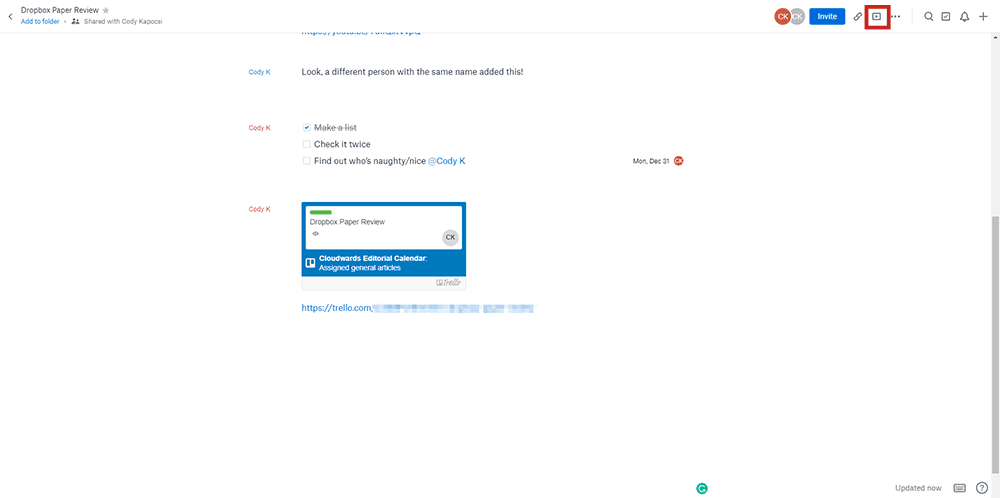Click the CK avatar on Trello card
This screenshot has width=1000, height=498.
tap(450, 237)
